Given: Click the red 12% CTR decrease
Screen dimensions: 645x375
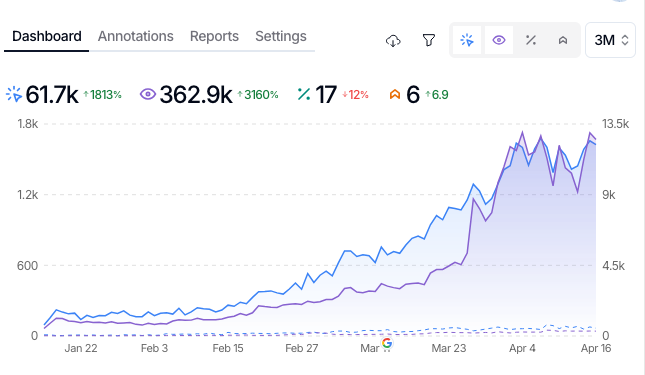Looking at the screenshot, I should [x=355, y=95].
